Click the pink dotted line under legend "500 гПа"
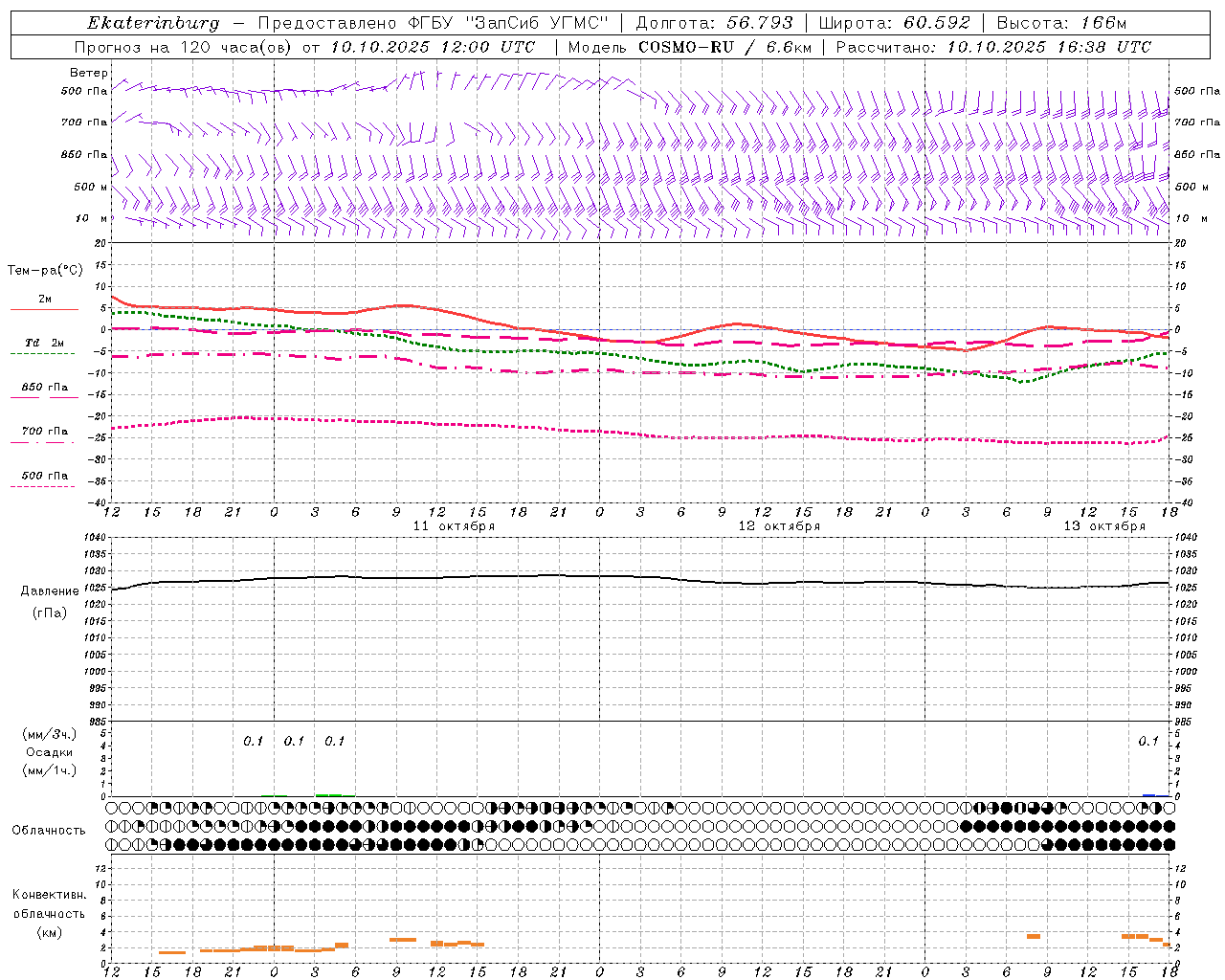Image resolution: width=1225 pixels, height=980 pixels. [42, 486]
